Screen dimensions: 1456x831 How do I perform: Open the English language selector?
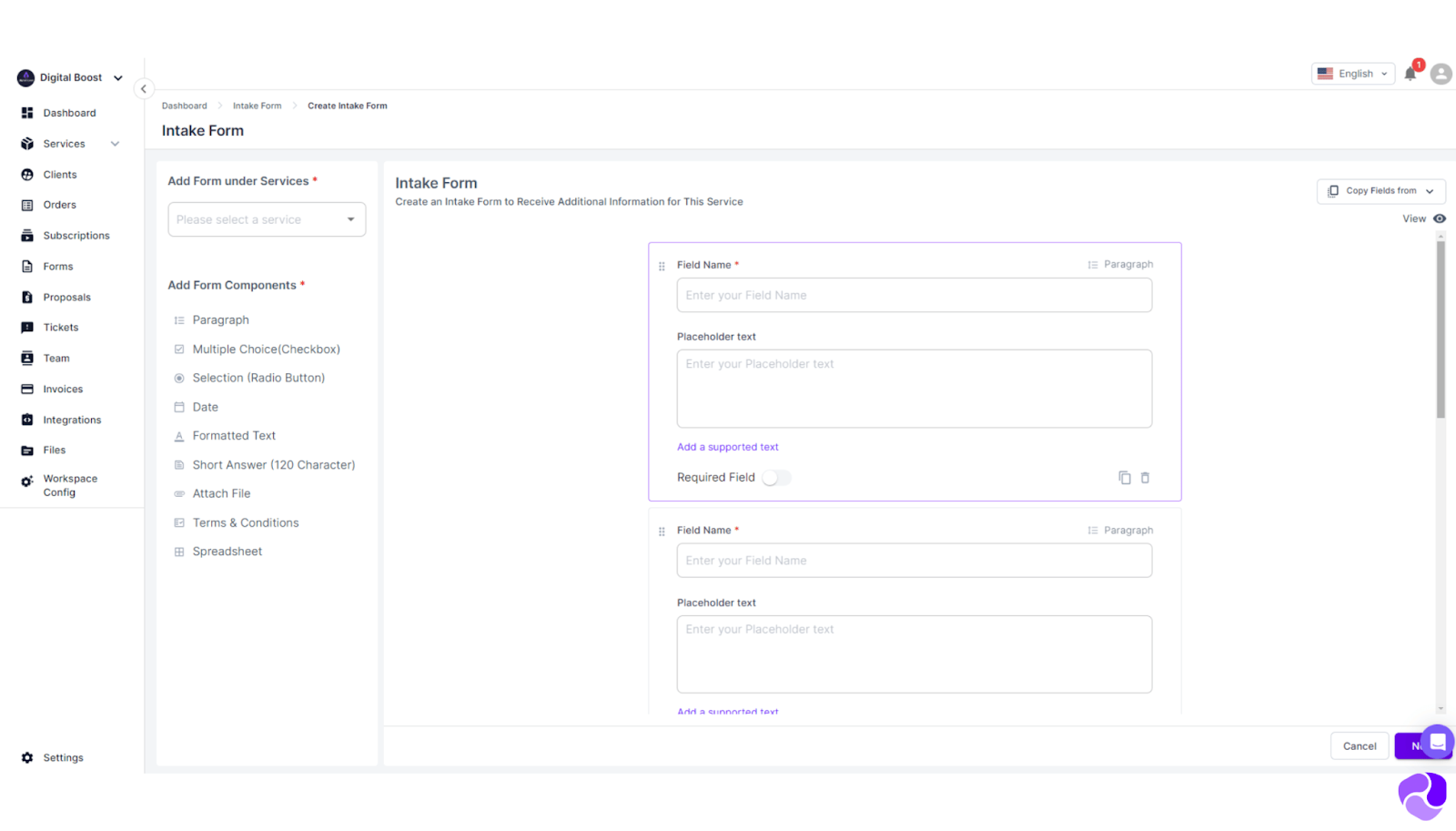pyautogui.click(x=1352, y=73)
